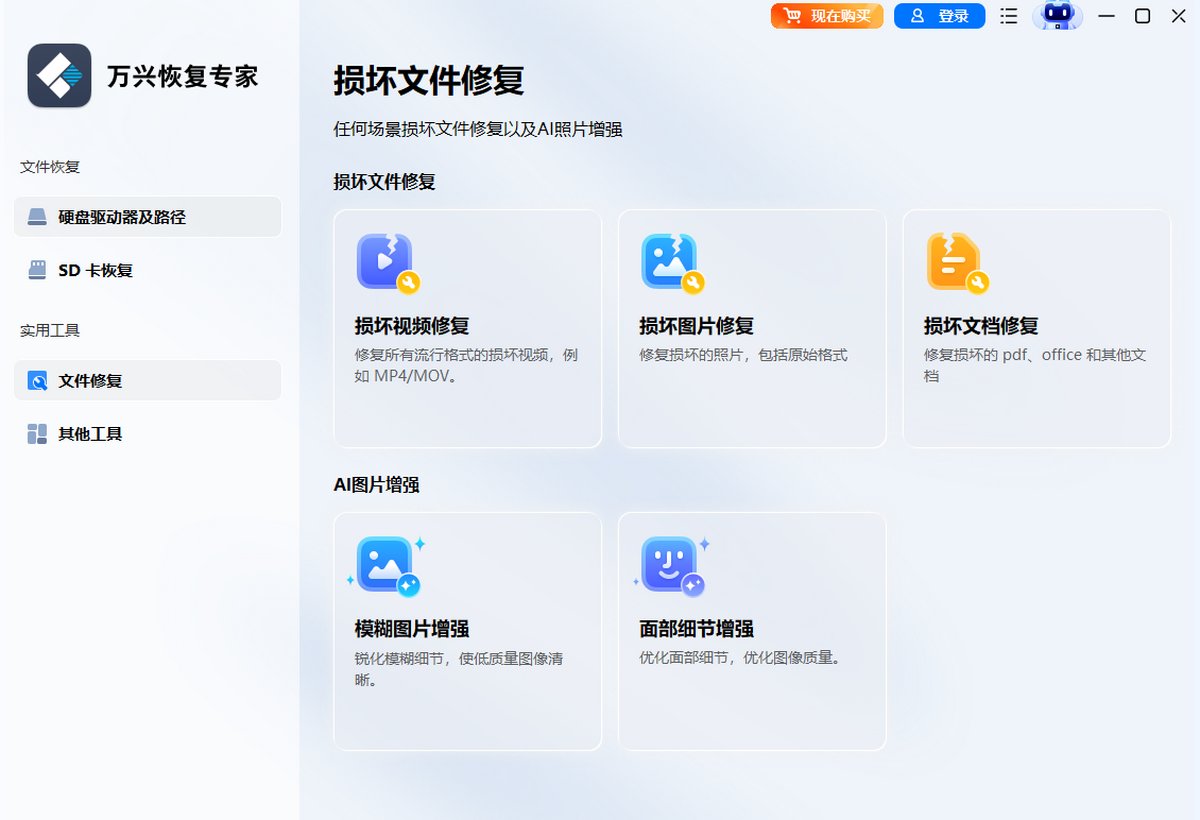Open the hamburger menu in title bar
The image size is (1200, 820).
[1009, 16]
